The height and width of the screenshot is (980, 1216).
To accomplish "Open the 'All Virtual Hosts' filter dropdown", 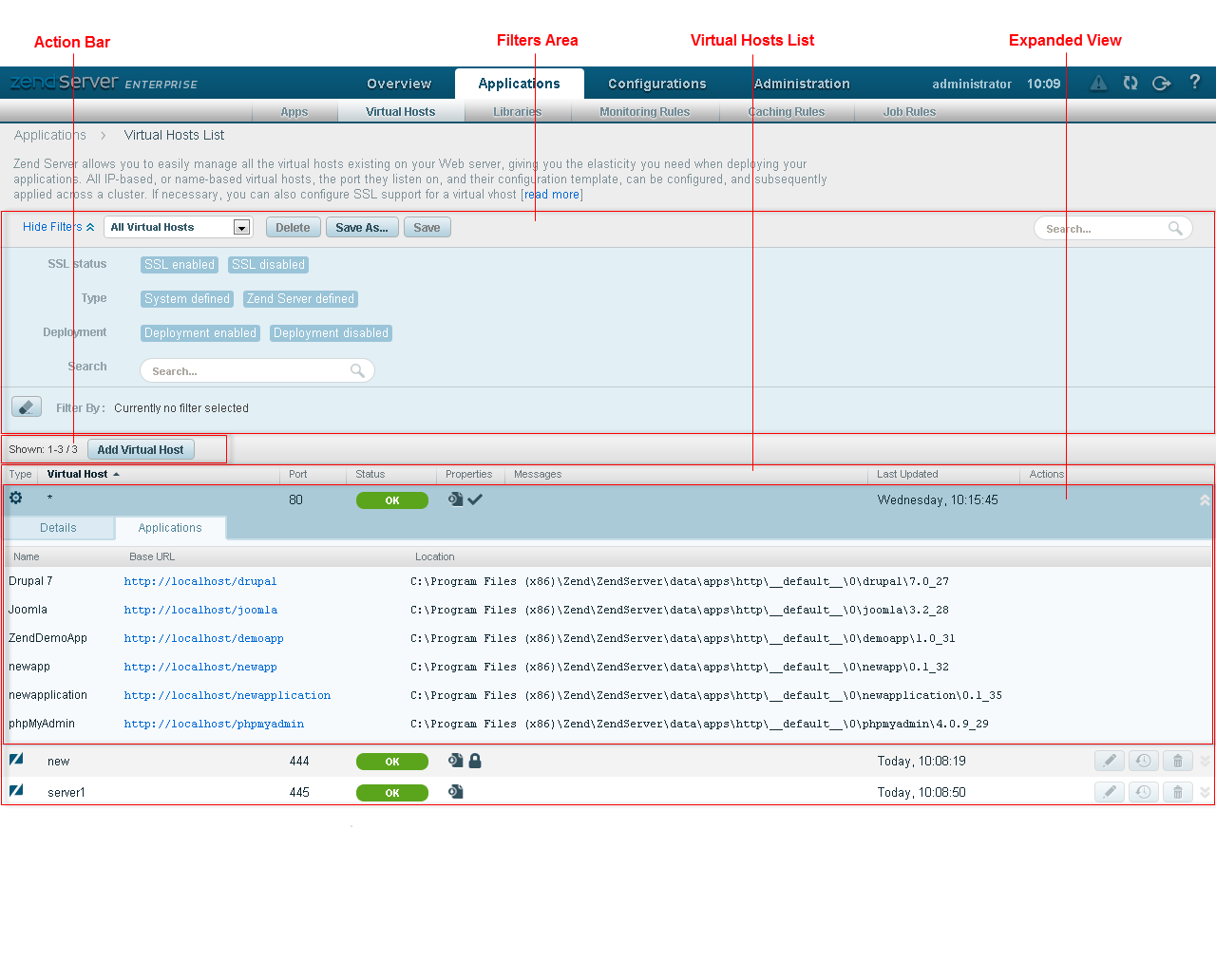I will tap(241, 228).
